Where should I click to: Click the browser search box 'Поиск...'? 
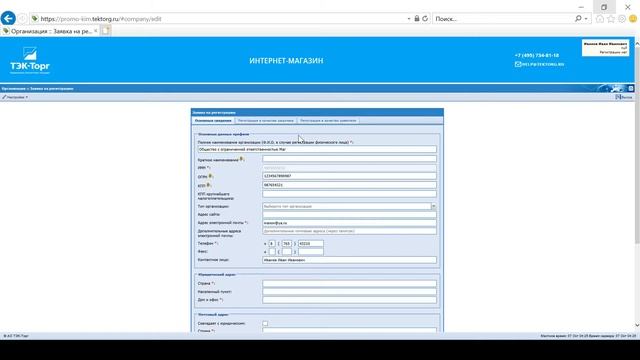(503, 19)
